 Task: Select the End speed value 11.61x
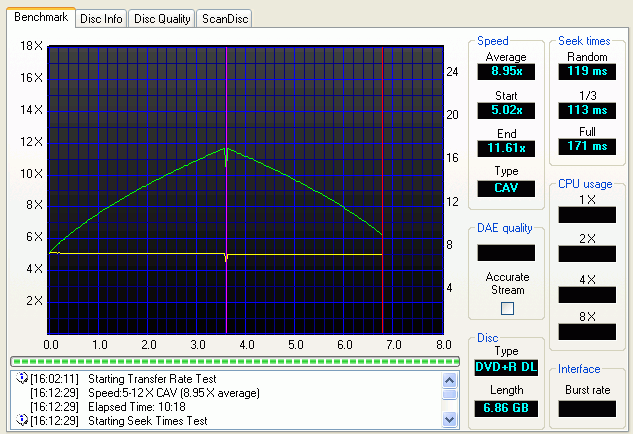[506, 148]
